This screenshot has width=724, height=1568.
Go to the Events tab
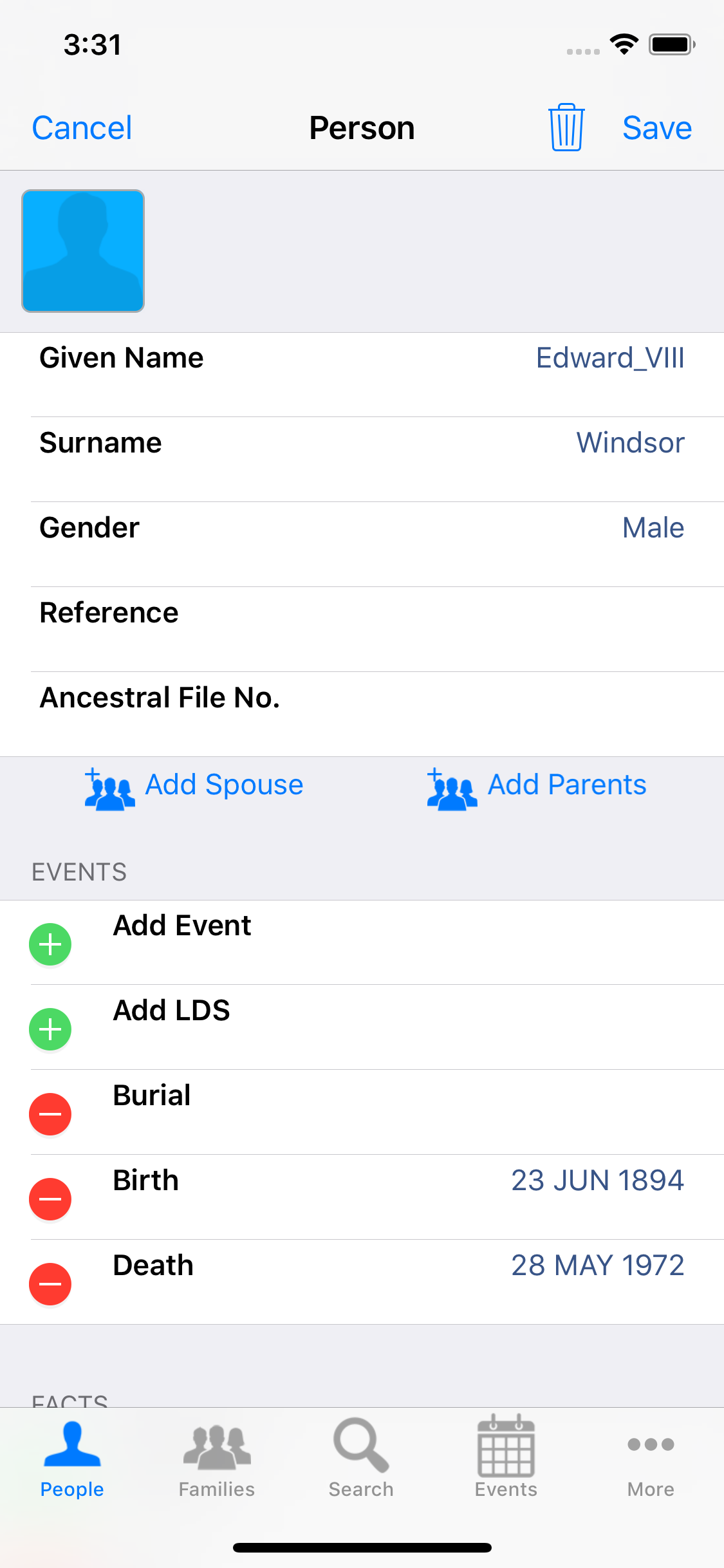506,1458
